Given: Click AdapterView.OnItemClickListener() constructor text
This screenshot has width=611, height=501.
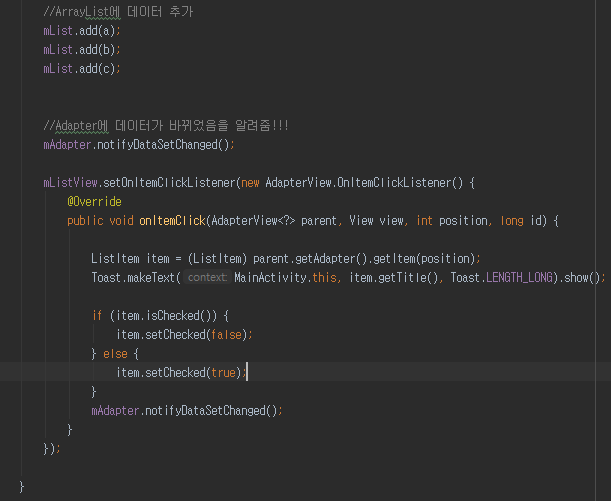Looking at the screenshot, I should (x=364, y=183).
